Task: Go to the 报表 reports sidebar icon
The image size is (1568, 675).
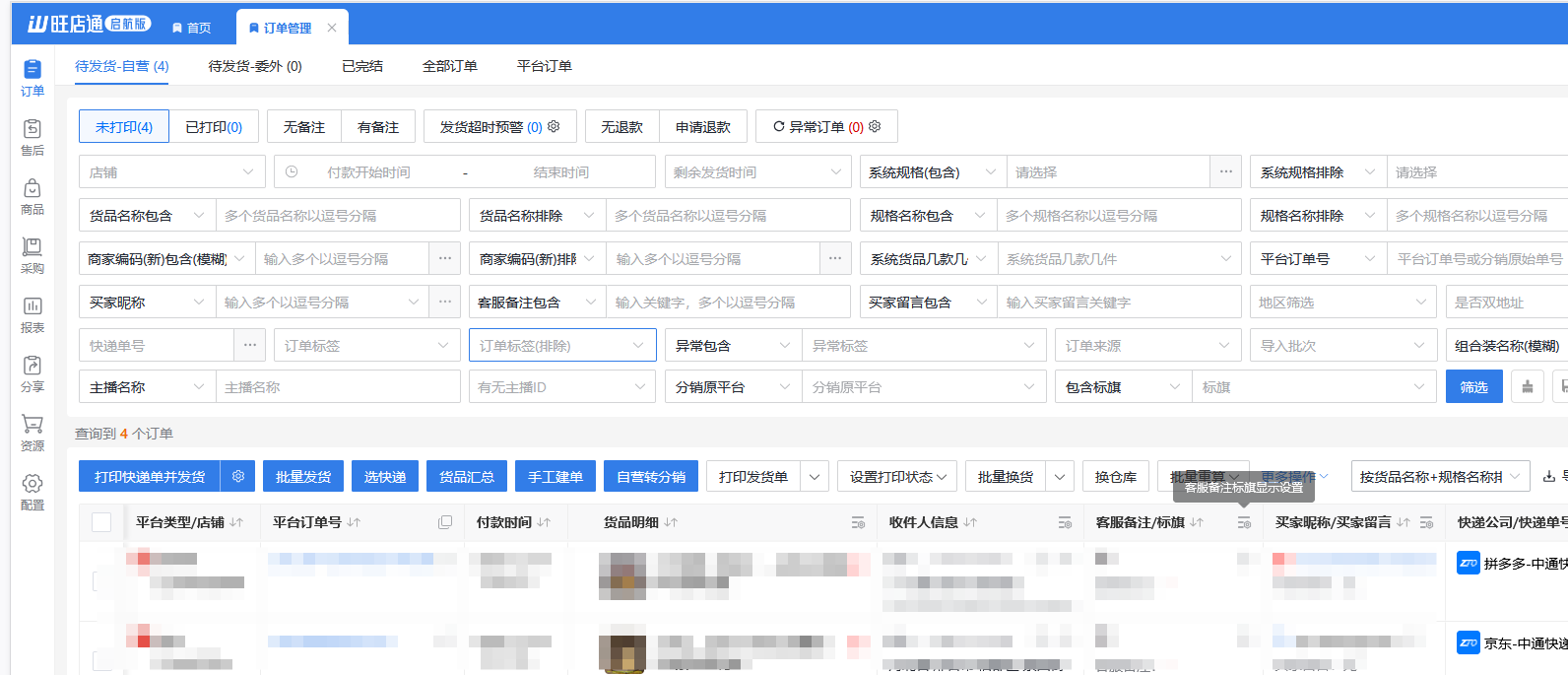Action: pyautogui.click(x=33, y=314)
